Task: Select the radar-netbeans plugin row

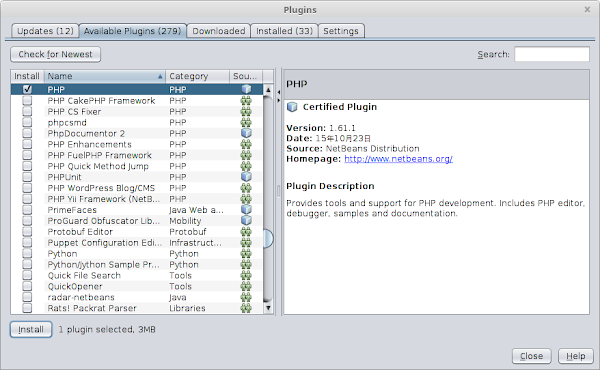Action: coord(137,297)
